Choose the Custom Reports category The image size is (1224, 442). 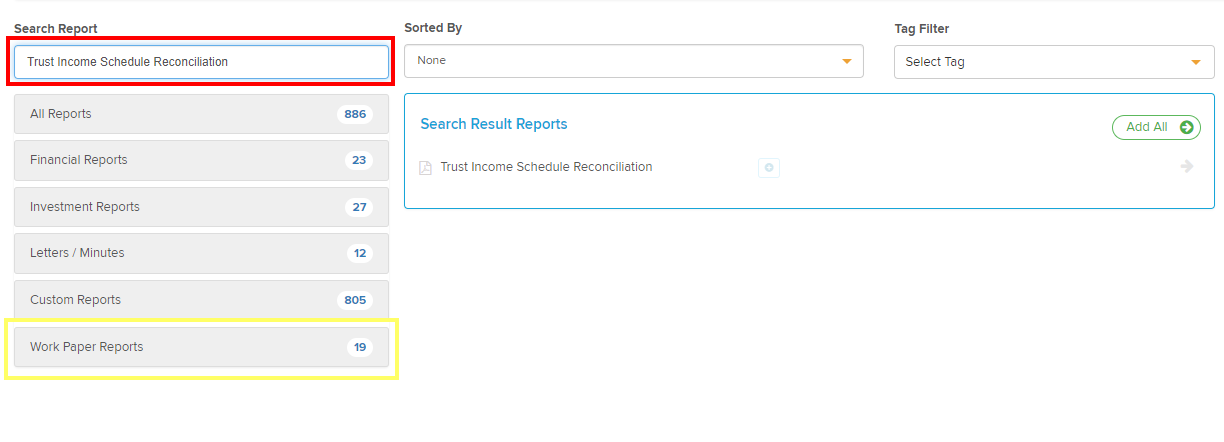point(201,300)
